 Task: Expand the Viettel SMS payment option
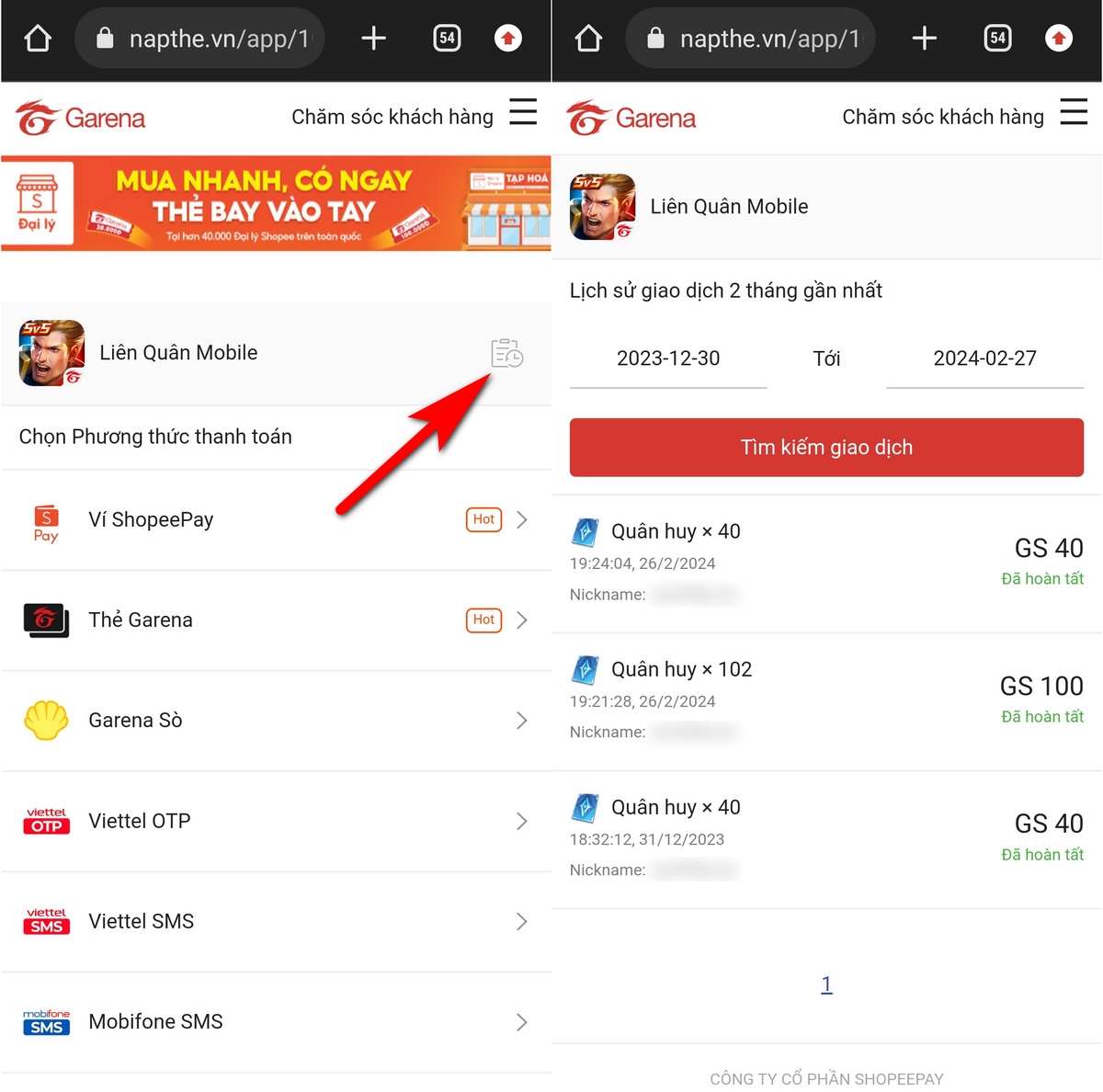[x=522, y=921]
